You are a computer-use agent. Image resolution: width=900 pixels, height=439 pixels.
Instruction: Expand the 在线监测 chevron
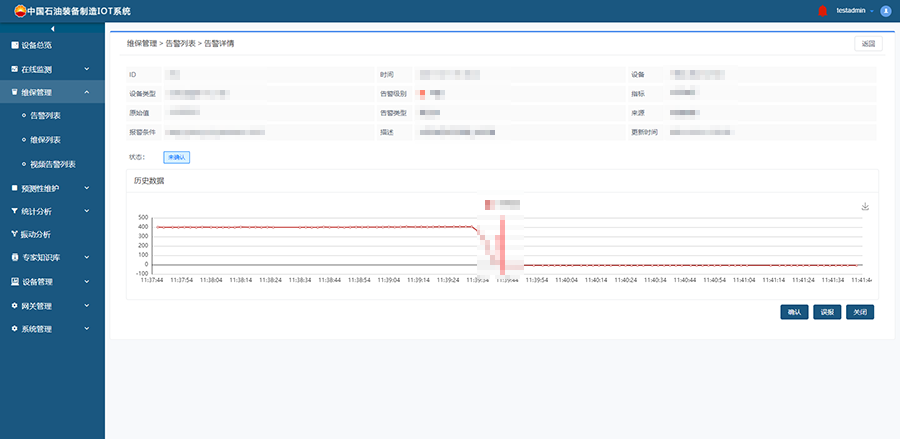click(x=87, y=69)
